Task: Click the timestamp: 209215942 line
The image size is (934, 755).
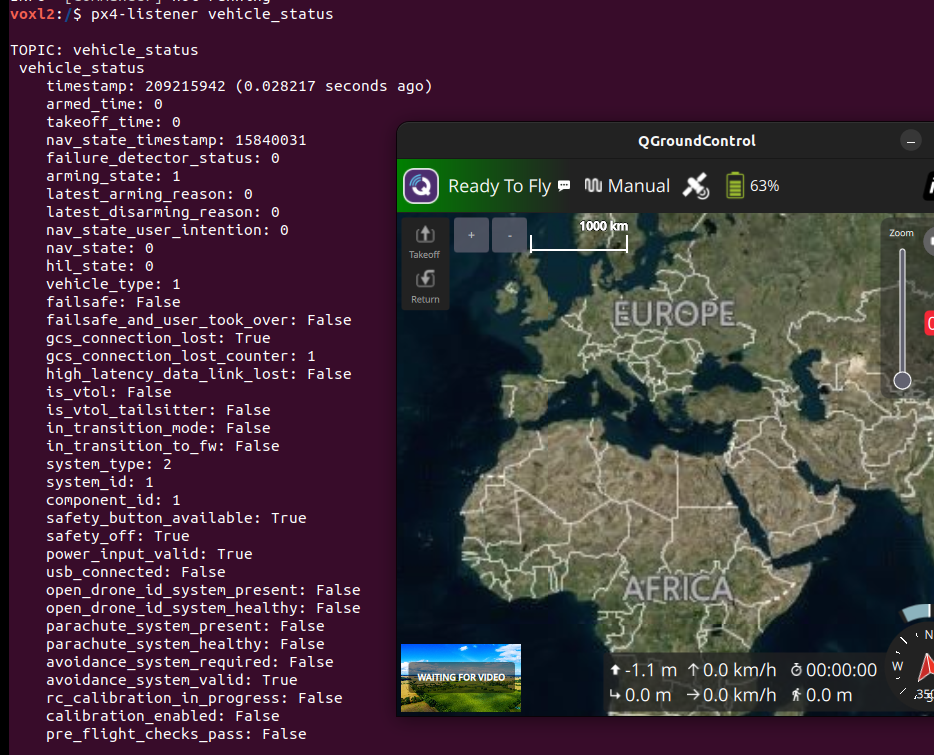Action: coord(239,86)
